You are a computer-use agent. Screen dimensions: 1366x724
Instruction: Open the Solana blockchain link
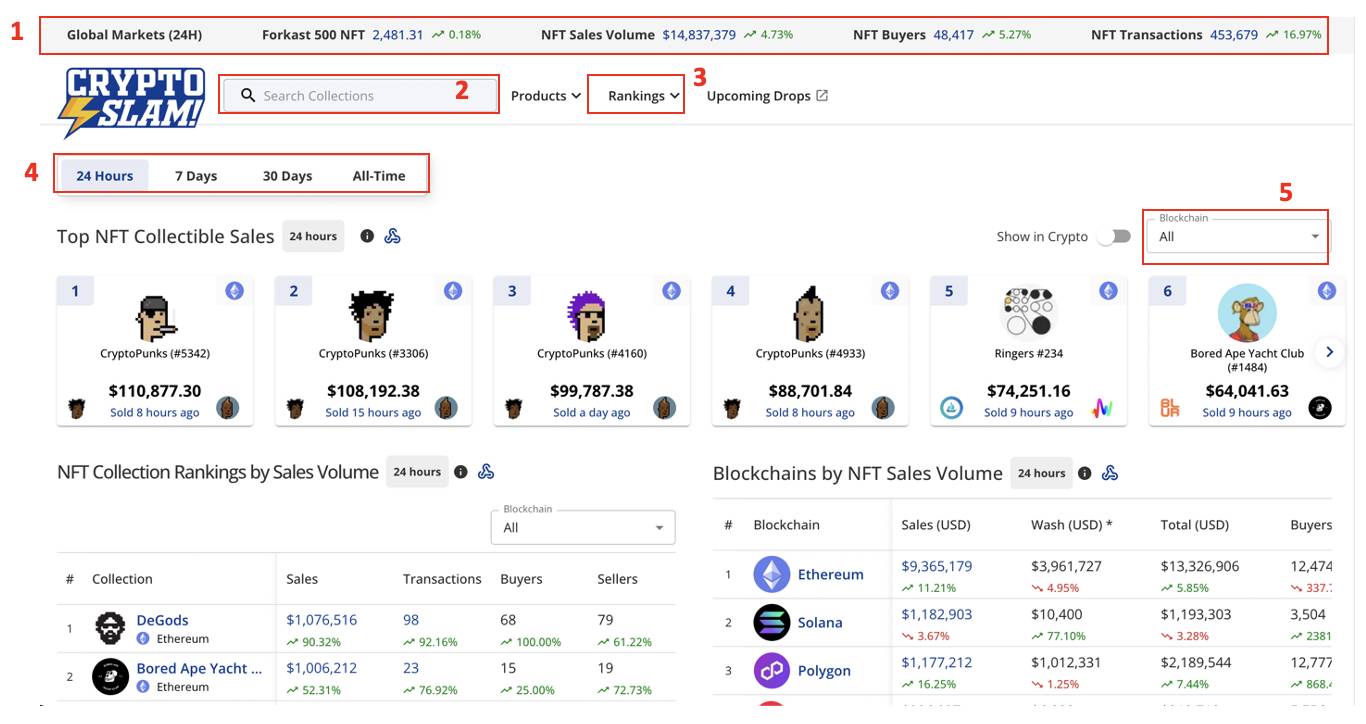(x=820, y=622)
